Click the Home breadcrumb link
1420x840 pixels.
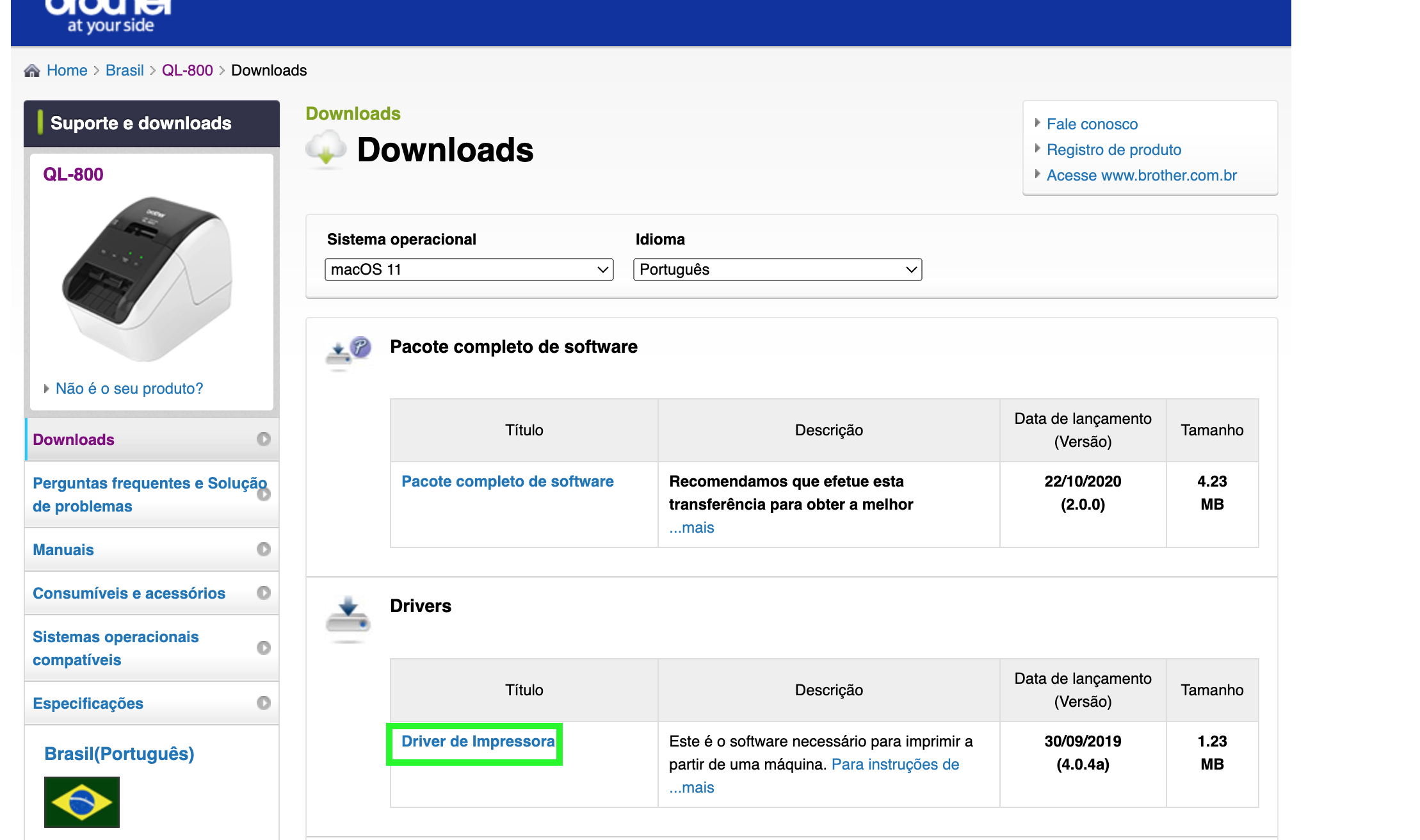pos(67,70)
